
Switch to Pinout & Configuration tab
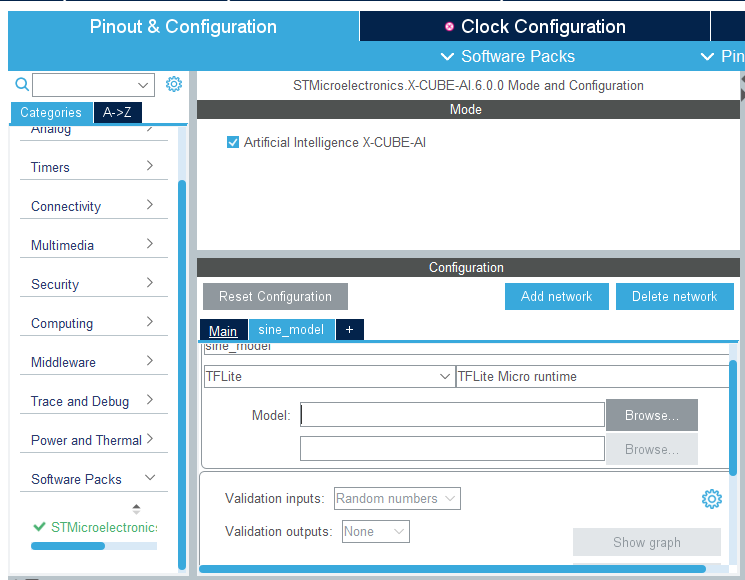183,27
